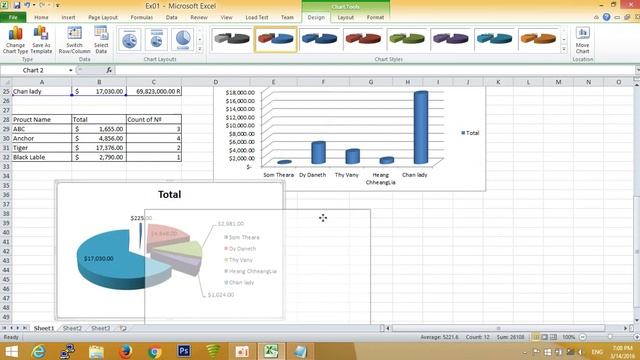
Task: Open Internet Explorer from the taskbar
Action: pyautogui.click(x=38, y=351)
